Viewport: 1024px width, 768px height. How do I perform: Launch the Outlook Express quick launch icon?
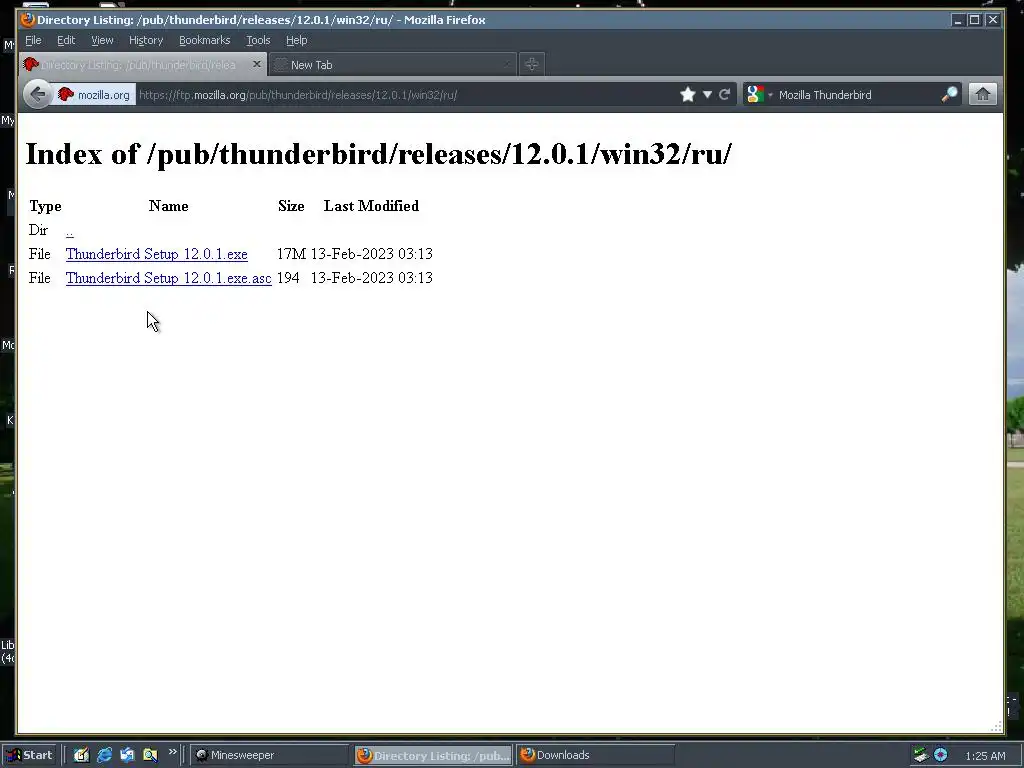tap(127, 755)
